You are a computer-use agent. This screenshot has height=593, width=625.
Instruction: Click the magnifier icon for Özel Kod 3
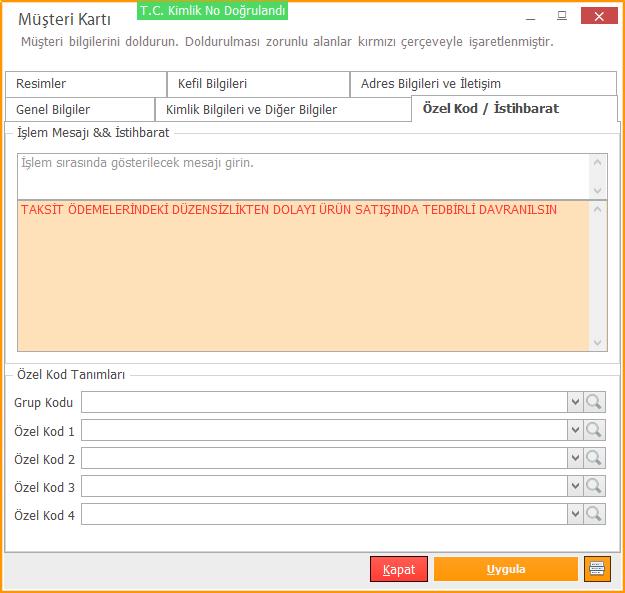coord(595,487)
